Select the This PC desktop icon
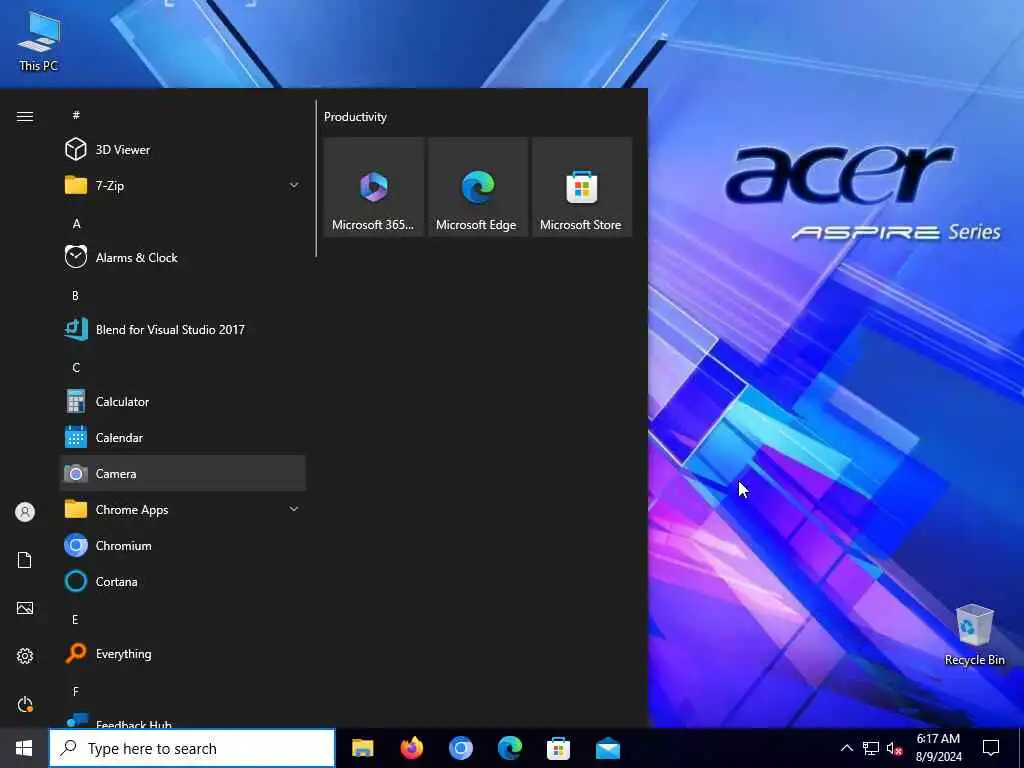 pyautogui.click(x=39, y=40)
